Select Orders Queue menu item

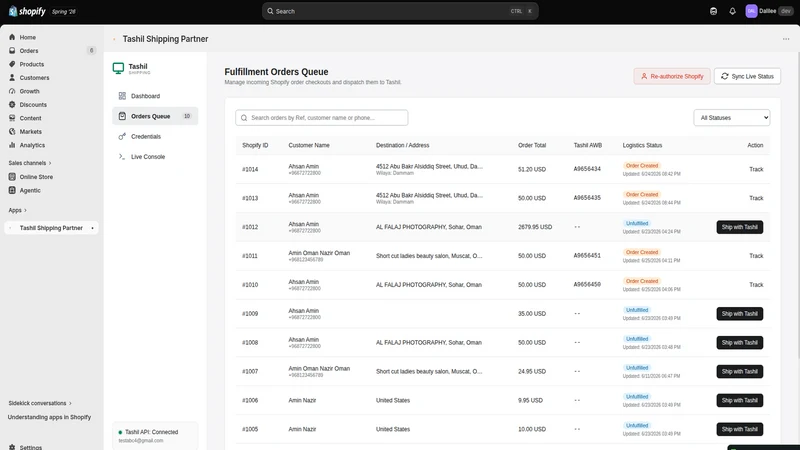tap(155, 116)
